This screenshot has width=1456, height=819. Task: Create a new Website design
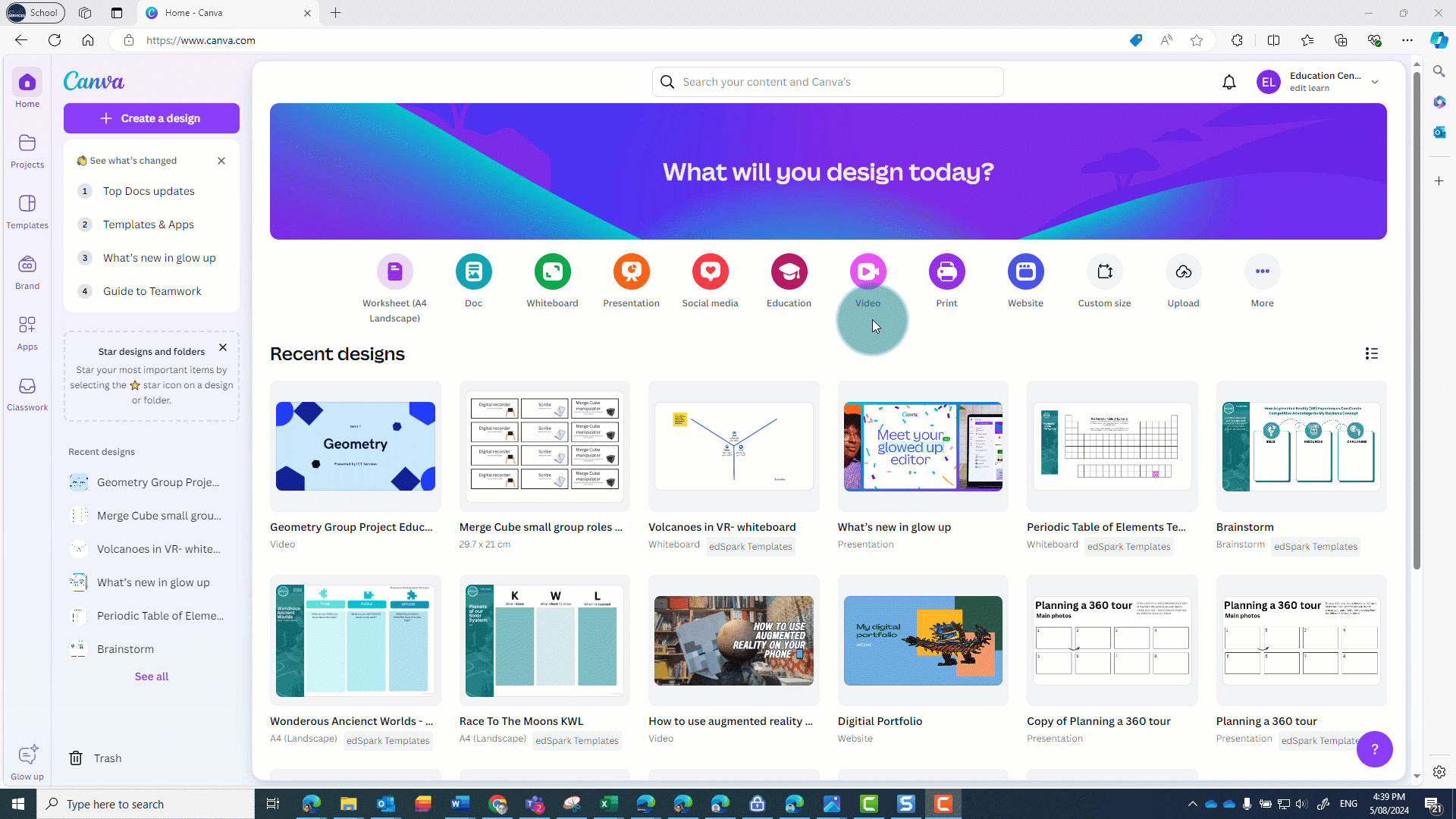1026,271
